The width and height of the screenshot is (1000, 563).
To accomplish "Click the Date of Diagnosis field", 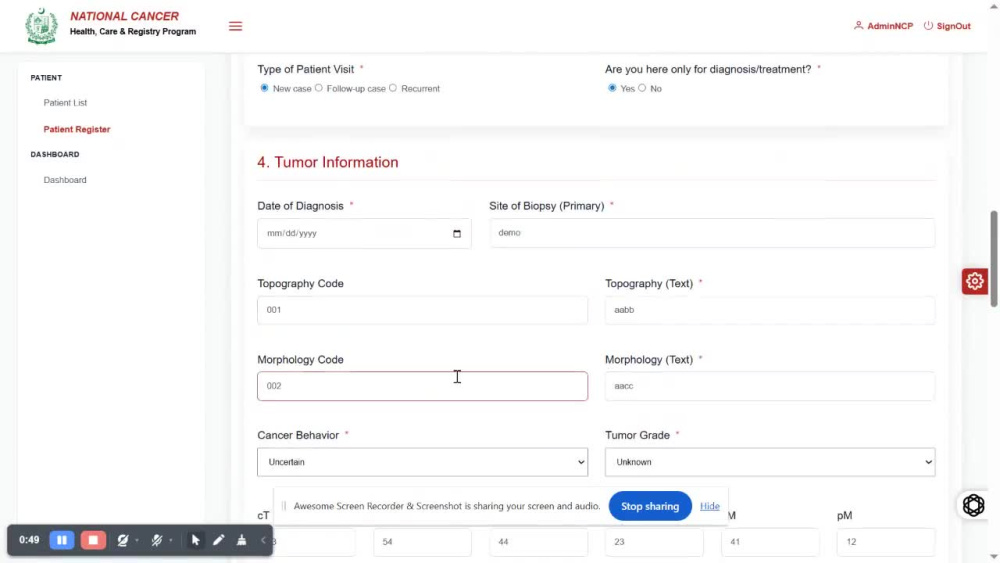I will 364,233.
